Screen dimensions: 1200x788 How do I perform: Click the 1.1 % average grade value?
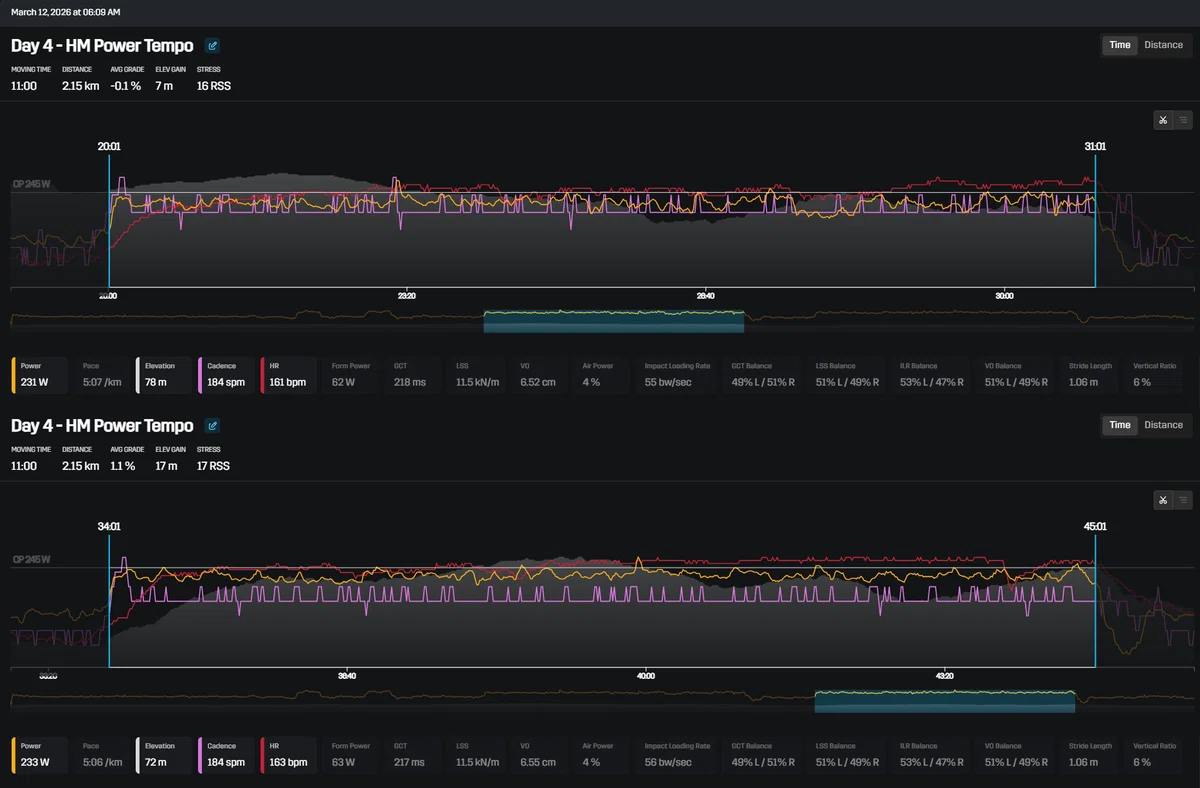[x=123, y=467]
